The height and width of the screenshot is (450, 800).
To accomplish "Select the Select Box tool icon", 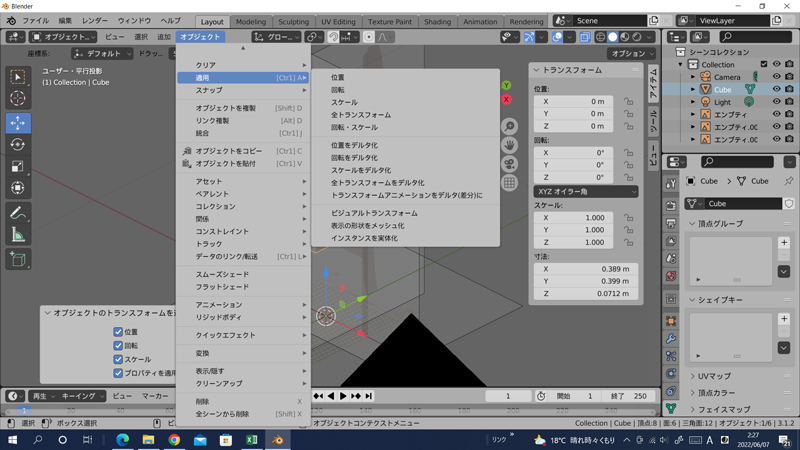I will point(18,77).
